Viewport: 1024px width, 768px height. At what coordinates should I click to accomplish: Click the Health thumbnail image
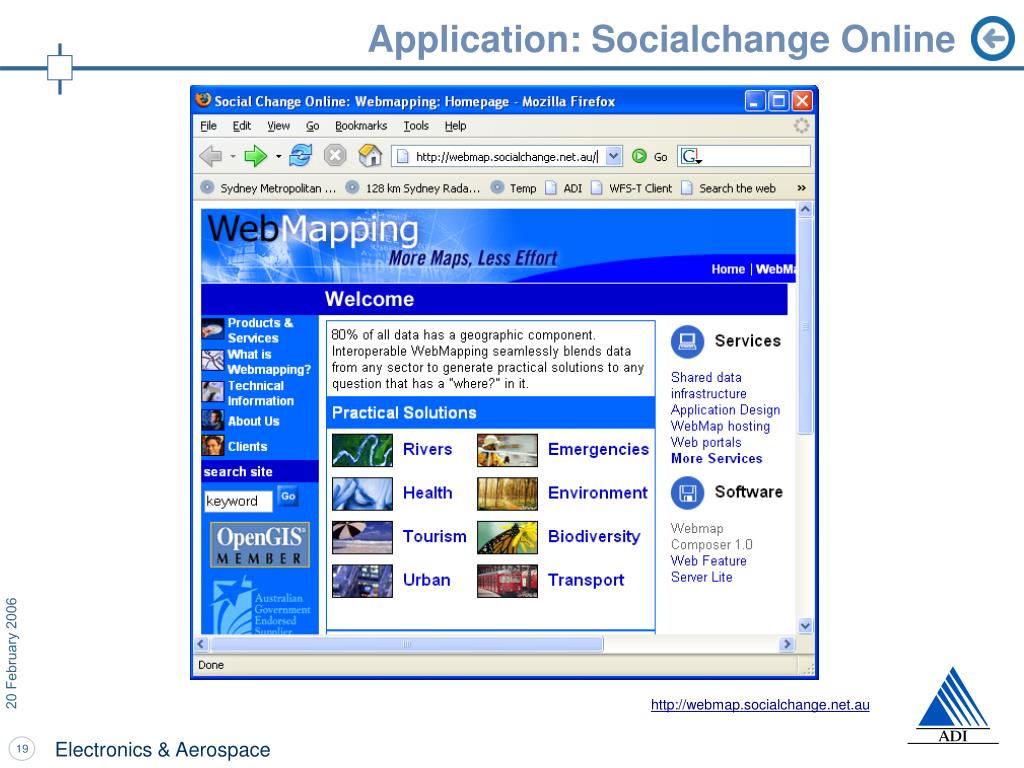(362, 494)
